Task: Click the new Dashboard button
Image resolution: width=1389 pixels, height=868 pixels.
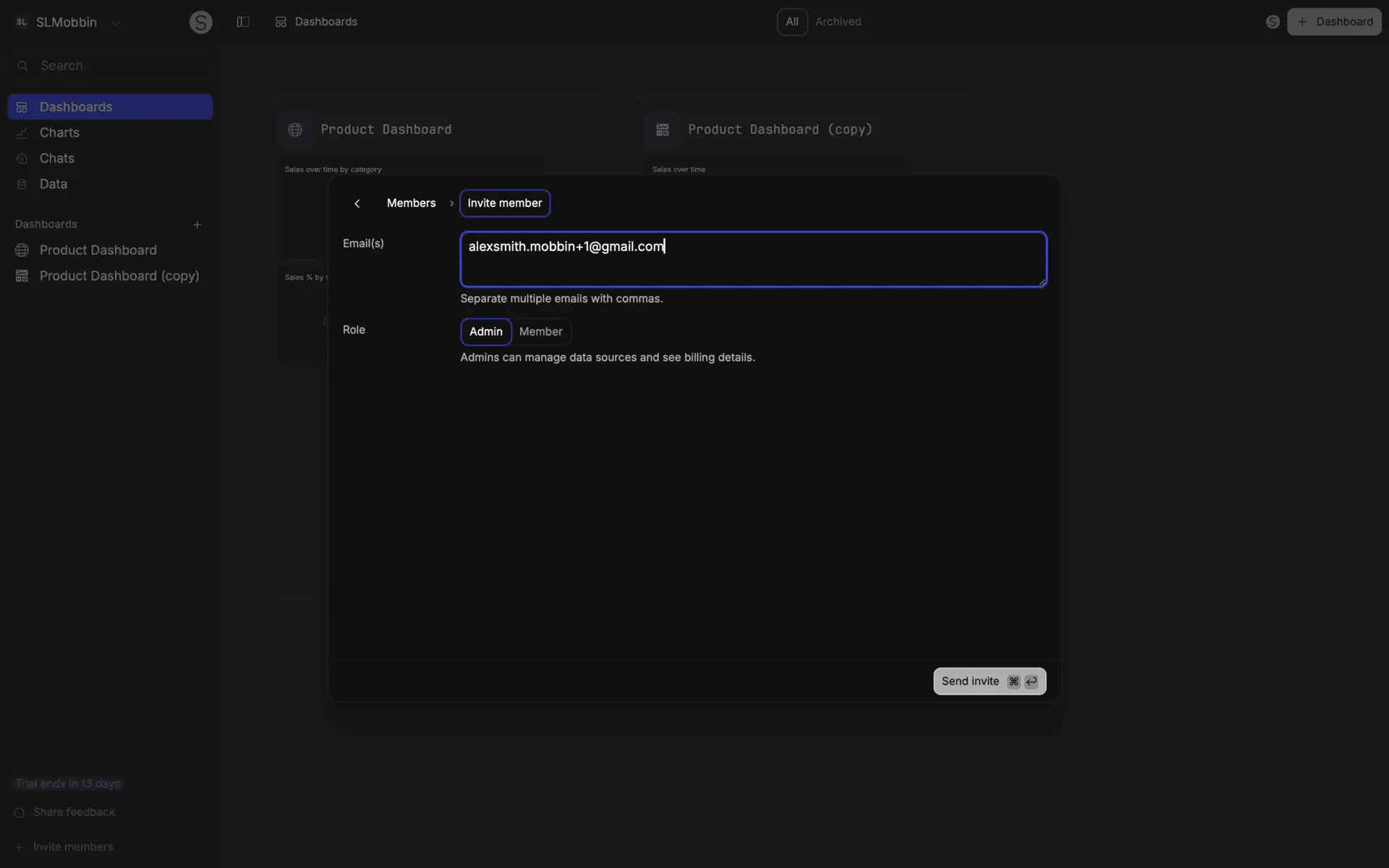Action: pos(1334,22)
